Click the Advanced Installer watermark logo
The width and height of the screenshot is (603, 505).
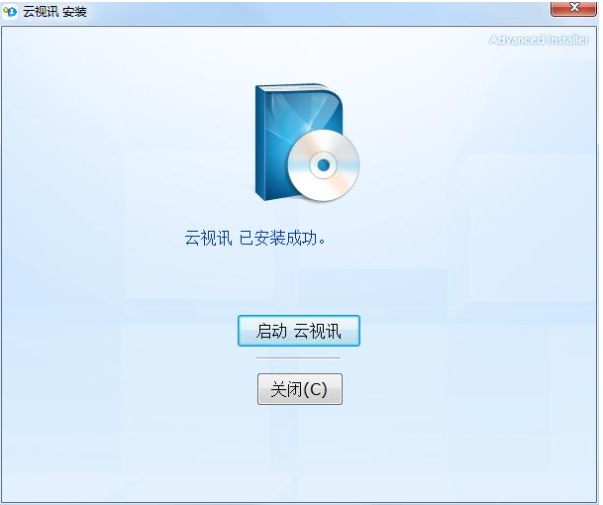click(x=539, y=40)
